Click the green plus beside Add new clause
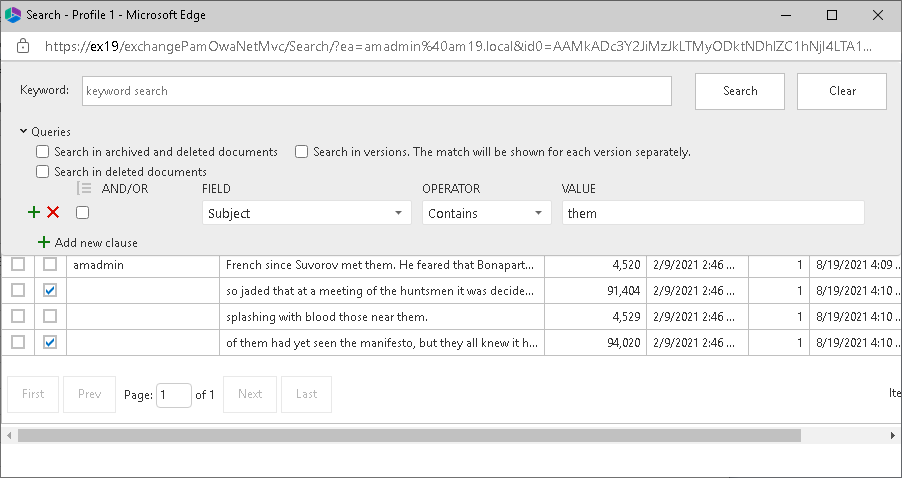 [43, 243]
